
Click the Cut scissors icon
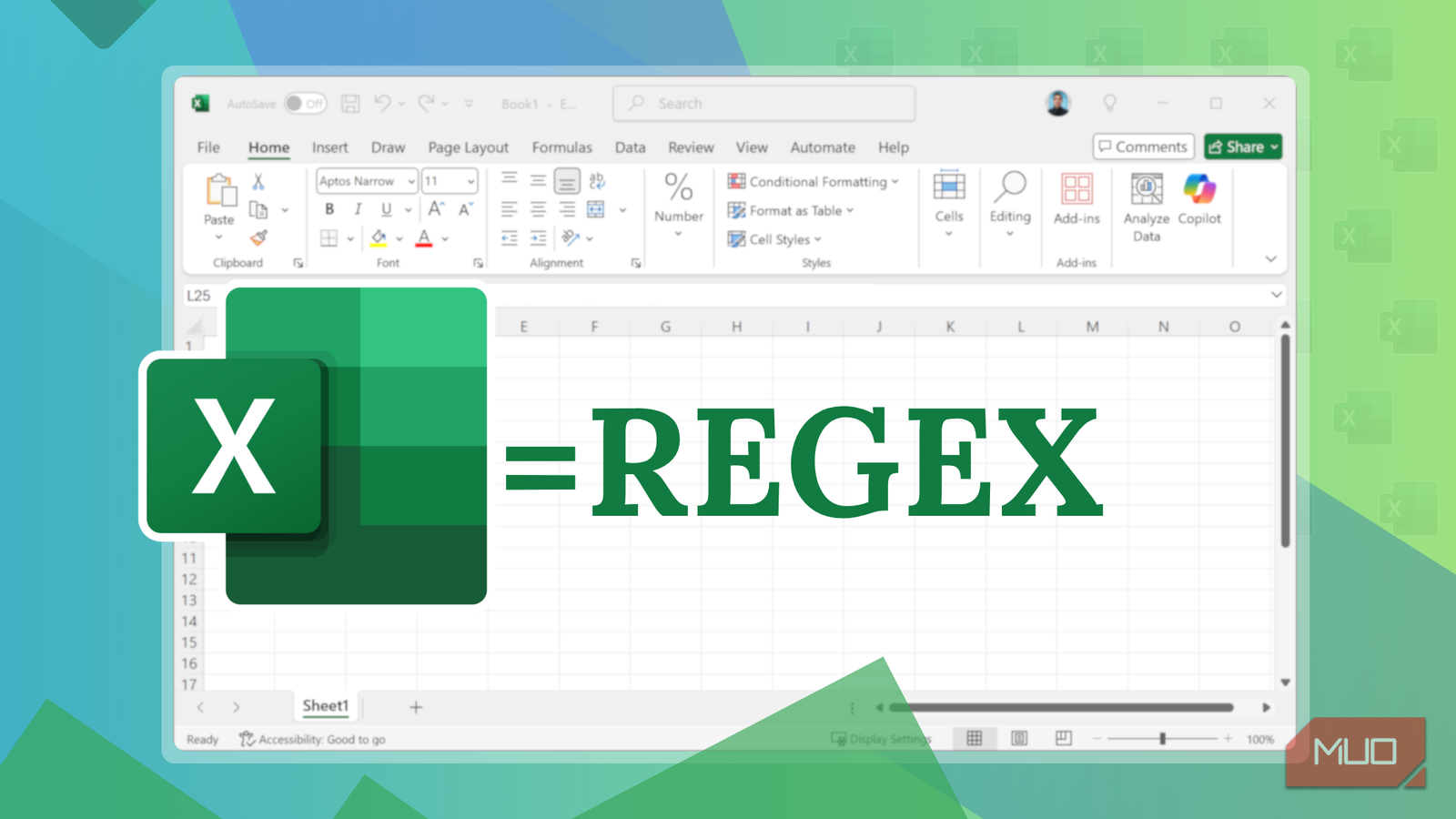click(x=258, y=182)
